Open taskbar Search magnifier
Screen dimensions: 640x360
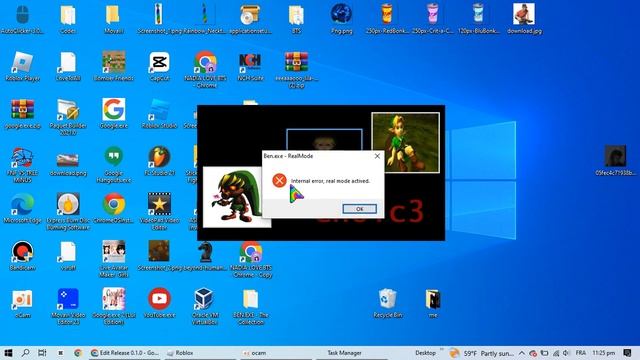[x=25, y=353]
